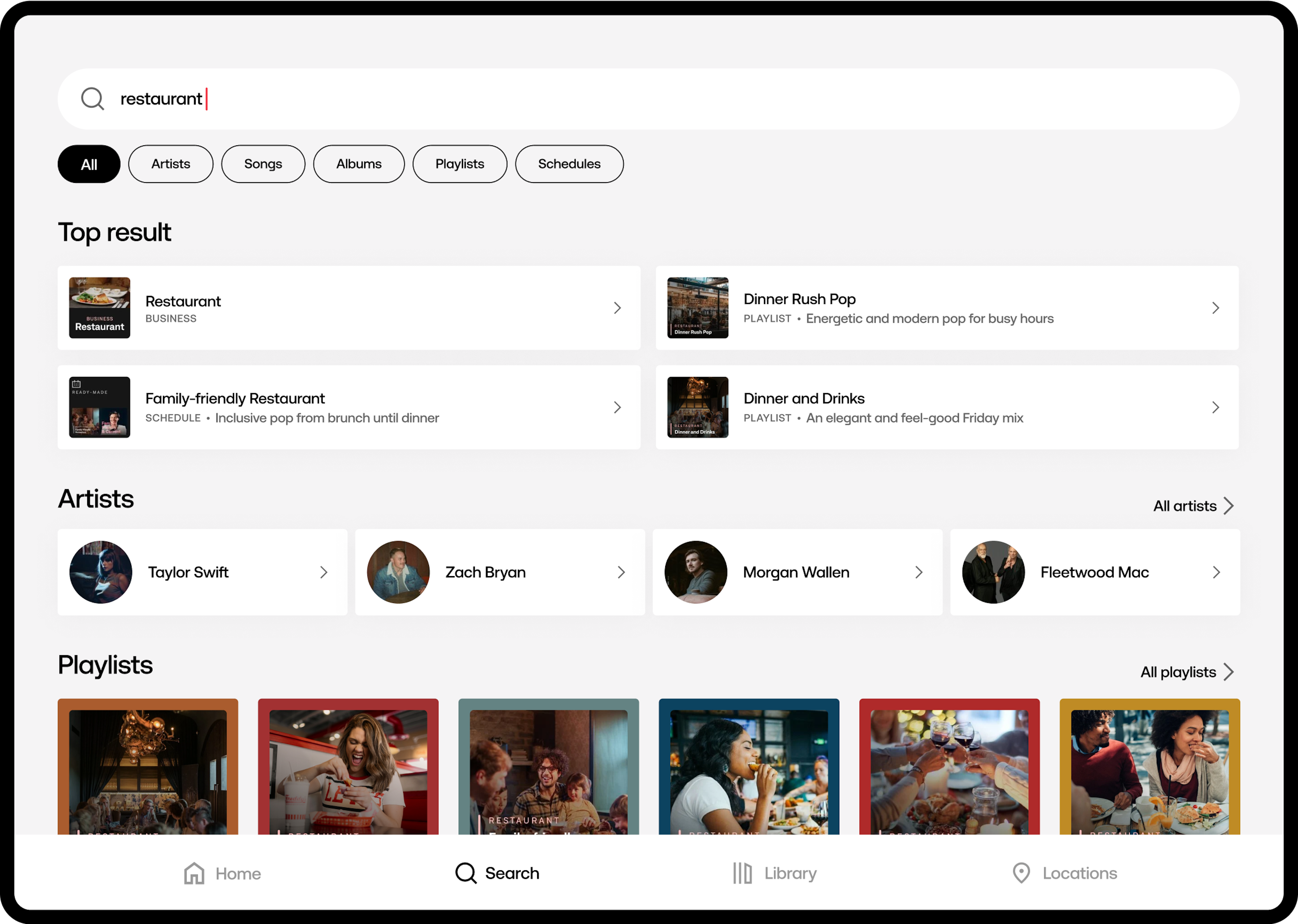Click the magnifier icon in search bar
Viewport: 1298px width, 924px height.
(x=92, y=98)
